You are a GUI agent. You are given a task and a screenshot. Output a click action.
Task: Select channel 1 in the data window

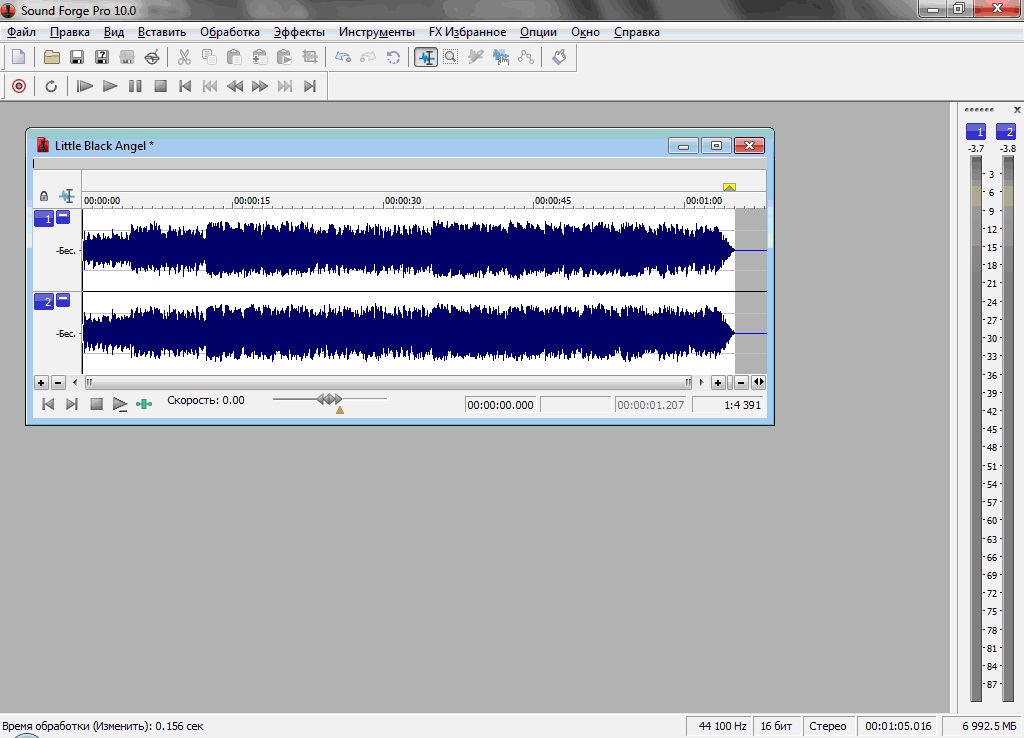[44, 219]
